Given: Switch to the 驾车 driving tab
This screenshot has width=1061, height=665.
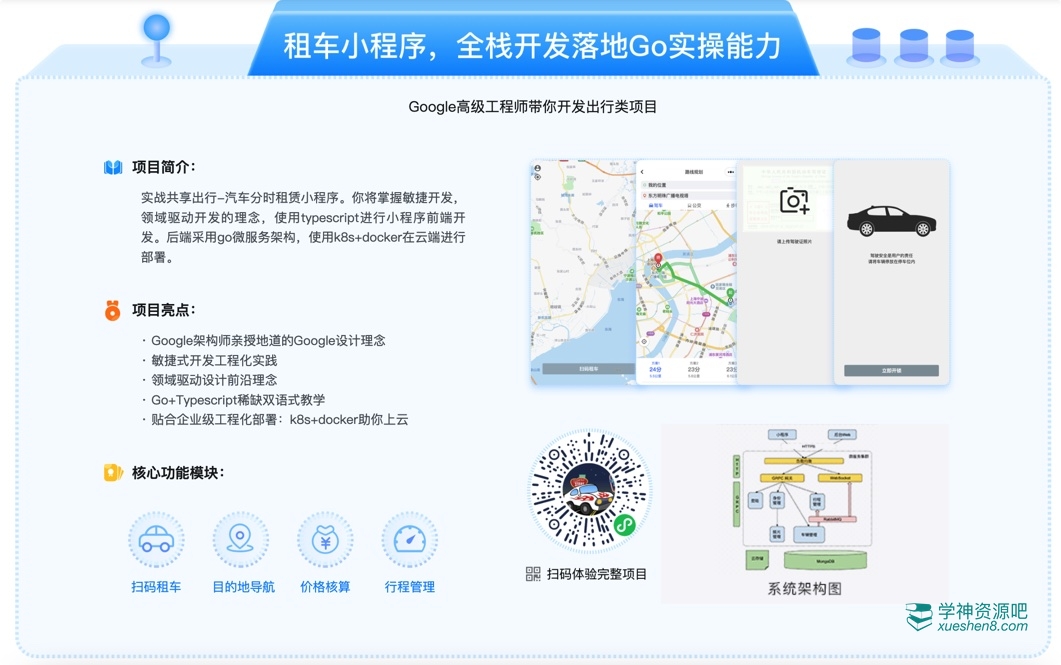Looking at the screenshot, I should 657,205.
